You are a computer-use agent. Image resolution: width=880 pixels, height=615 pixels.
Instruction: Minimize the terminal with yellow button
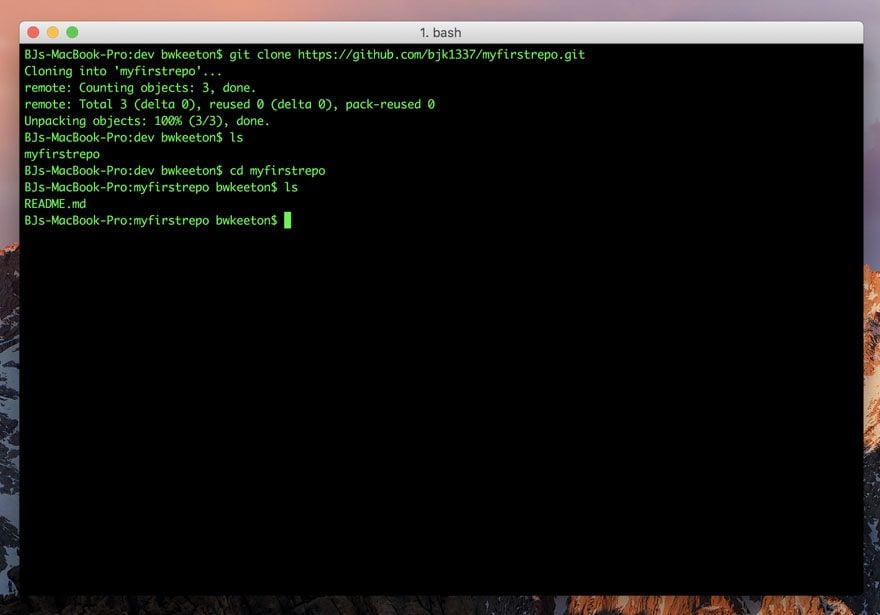click(x=53, y=33)
